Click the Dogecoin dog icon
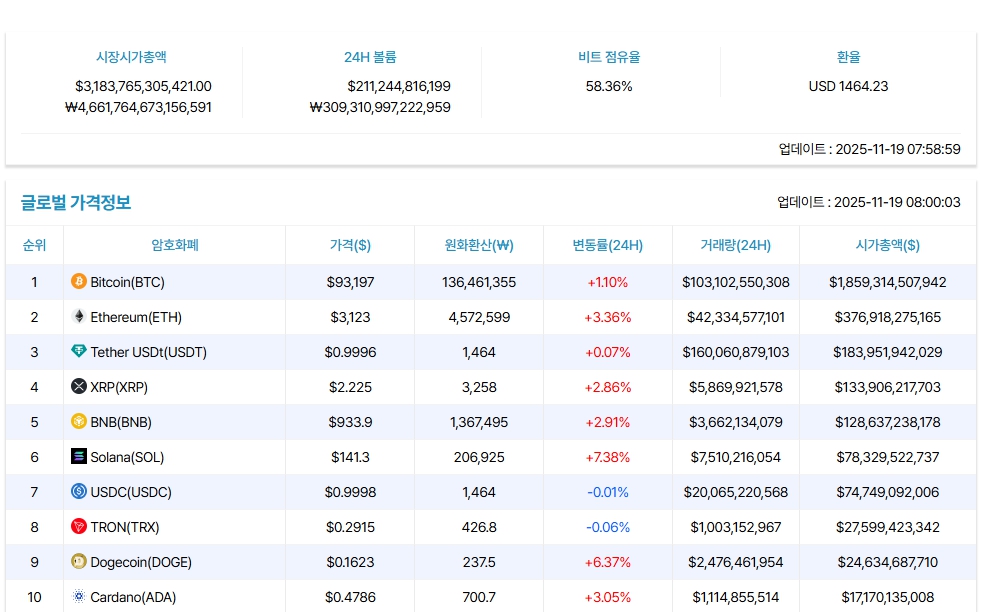The height and width of the screenshot is (612, 982). point(79,562)
